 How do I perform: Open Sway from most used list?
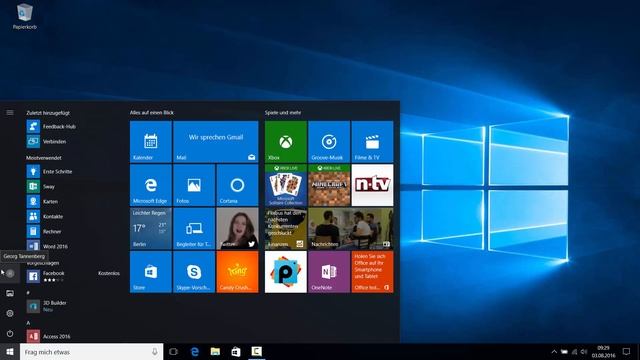[73, 187]
